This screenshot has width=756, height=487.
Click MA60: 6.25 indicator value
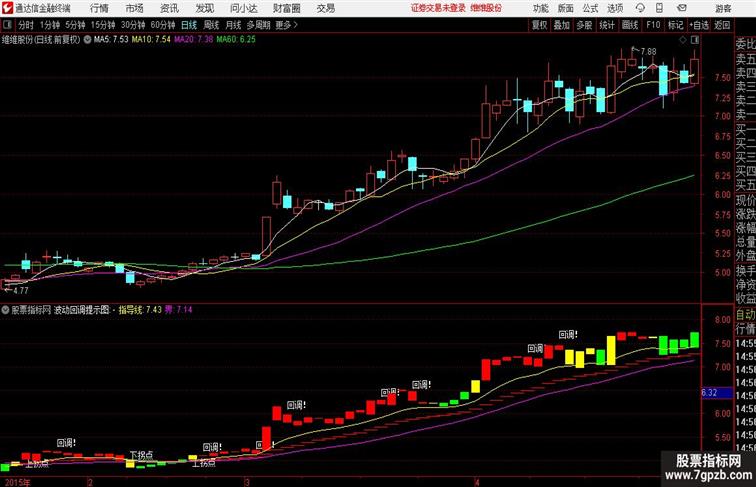(236, 40)
